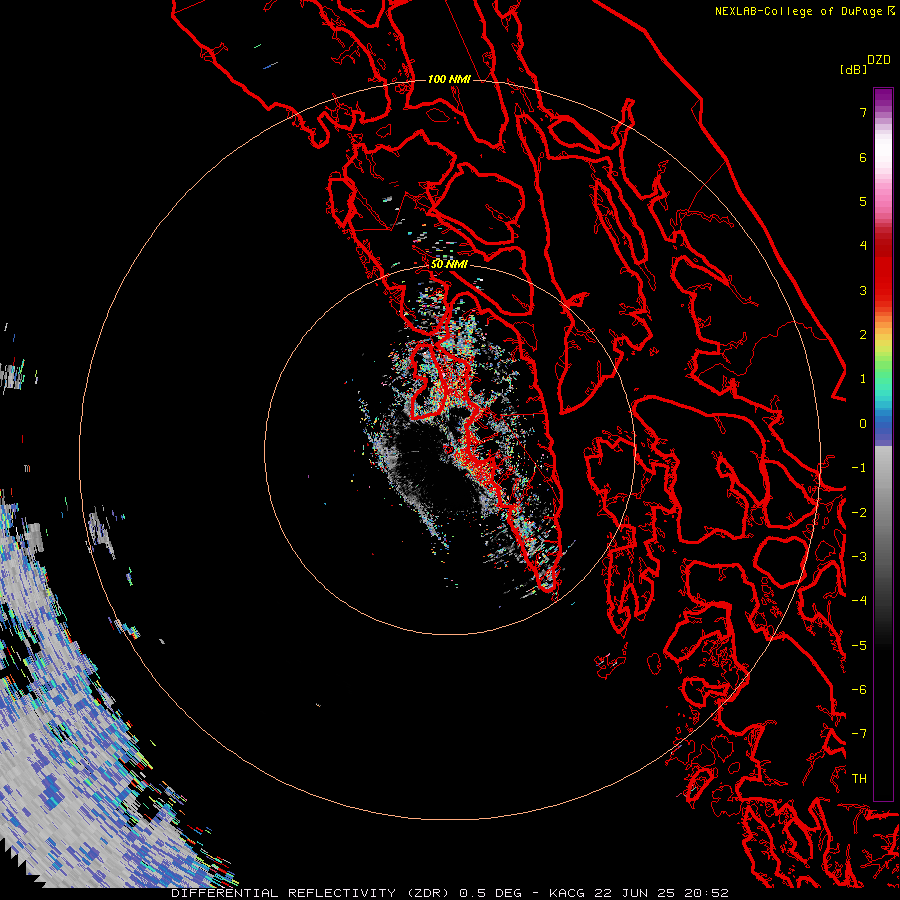Click the -1 value on color scale
Viewport: 900px width, 900px height.
[859, 468]
